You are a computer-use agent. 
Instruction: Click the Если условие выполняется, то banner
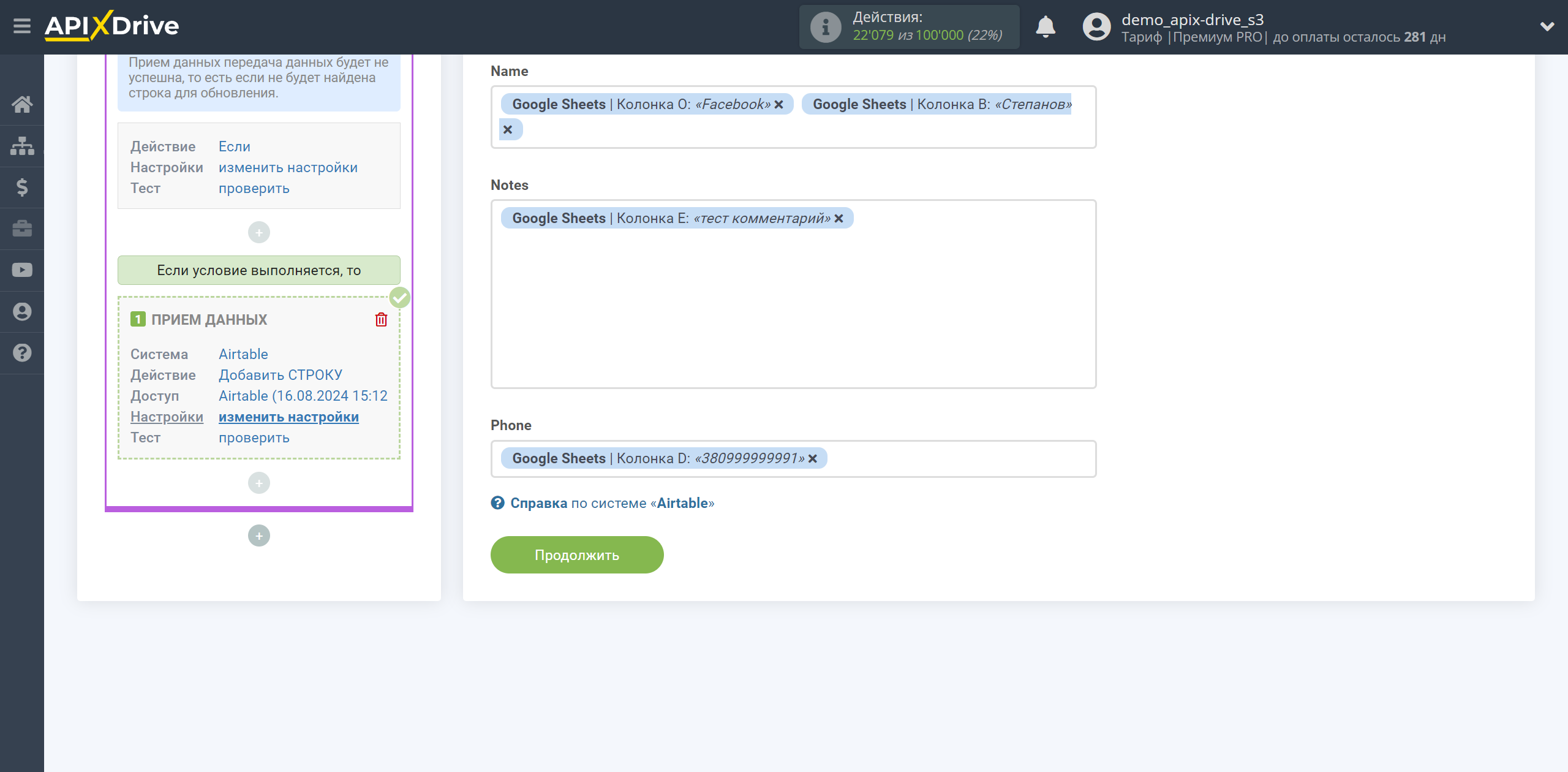[259, 271]
